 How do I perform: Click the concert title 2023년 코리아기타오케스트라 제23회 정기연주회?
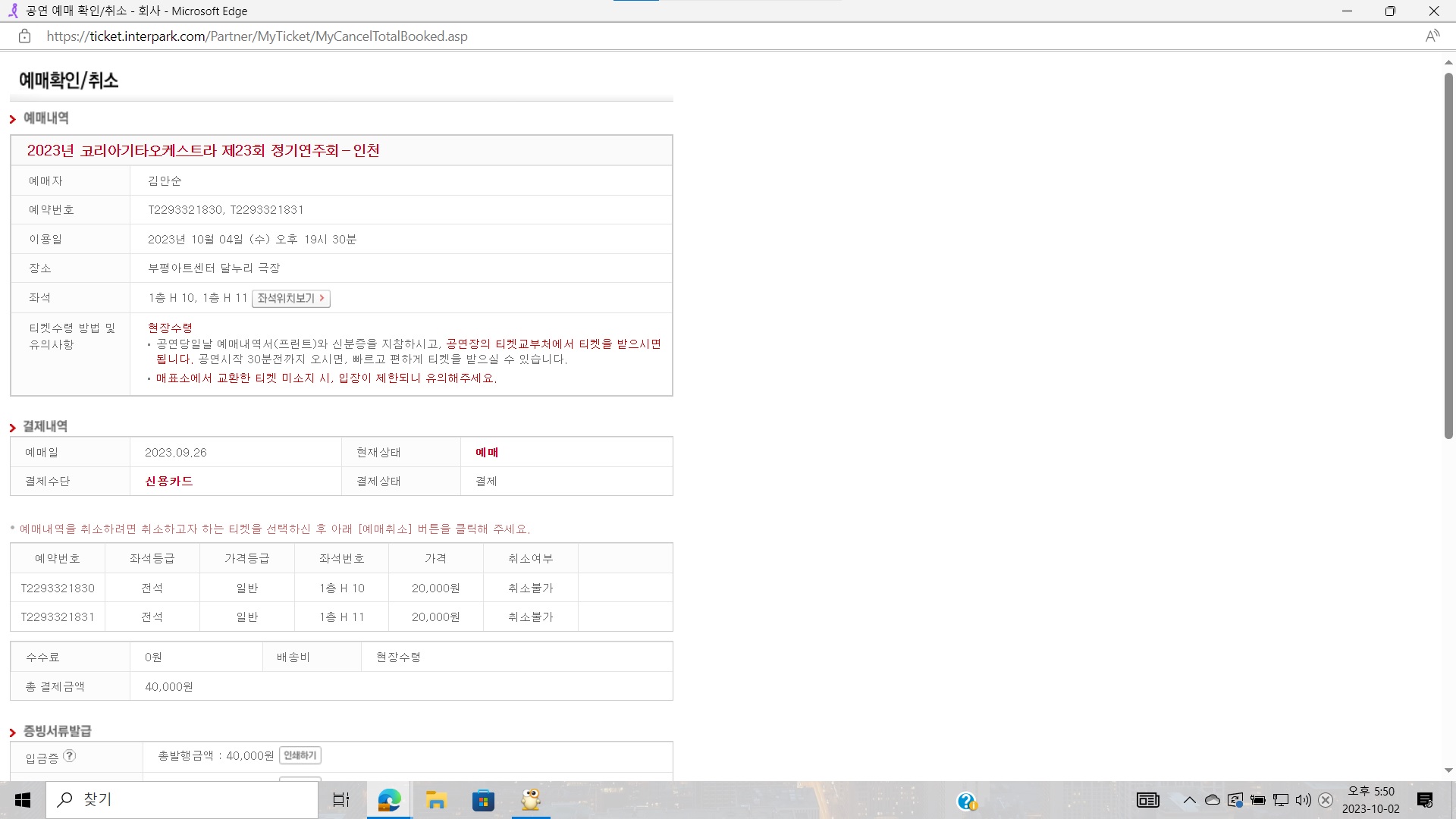point(203,150)
